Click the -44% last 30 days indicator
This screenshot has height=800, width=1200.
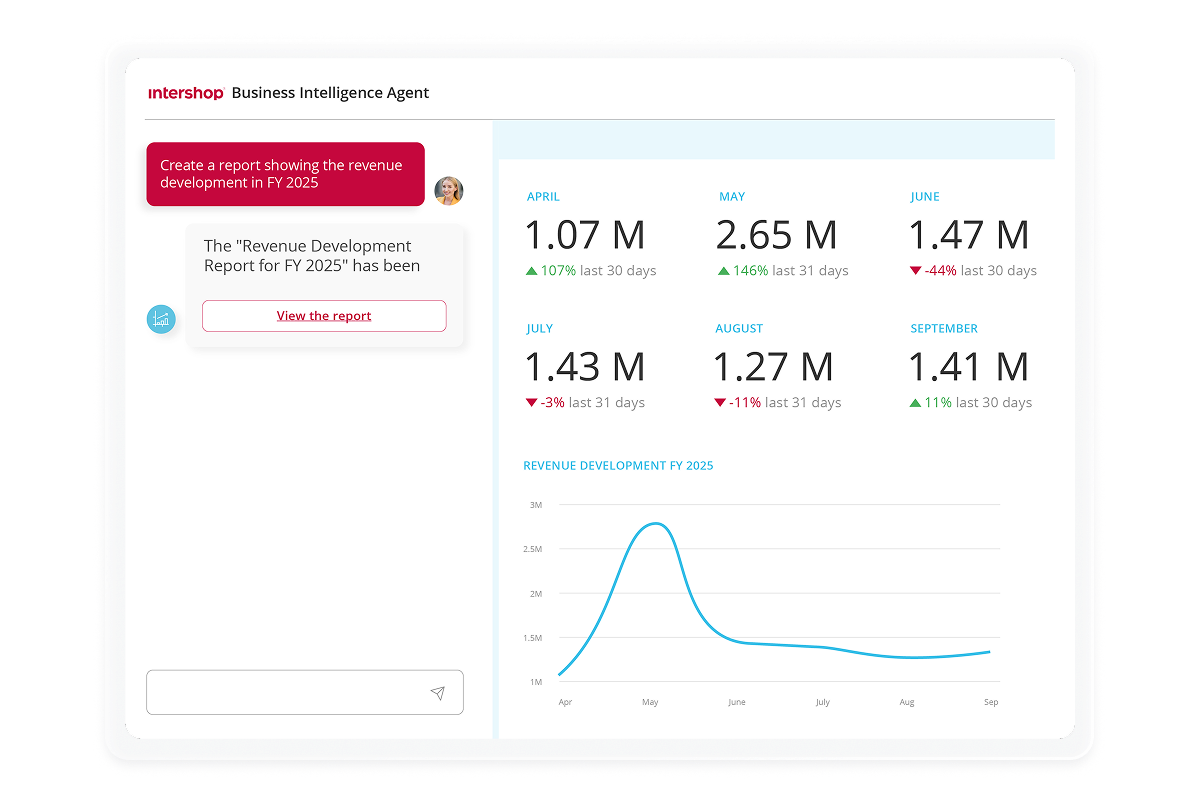pyautogui.click(x=973, y=271)
